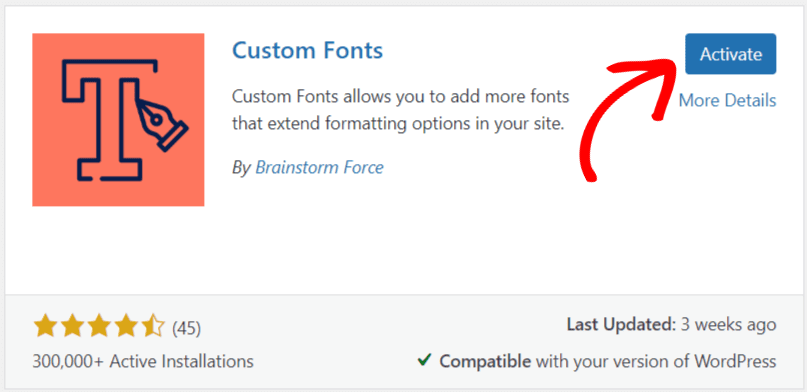This screenshot has height=392, width=807.
Task: Click the (45) ratings count
Action: [x=186, y=328]
